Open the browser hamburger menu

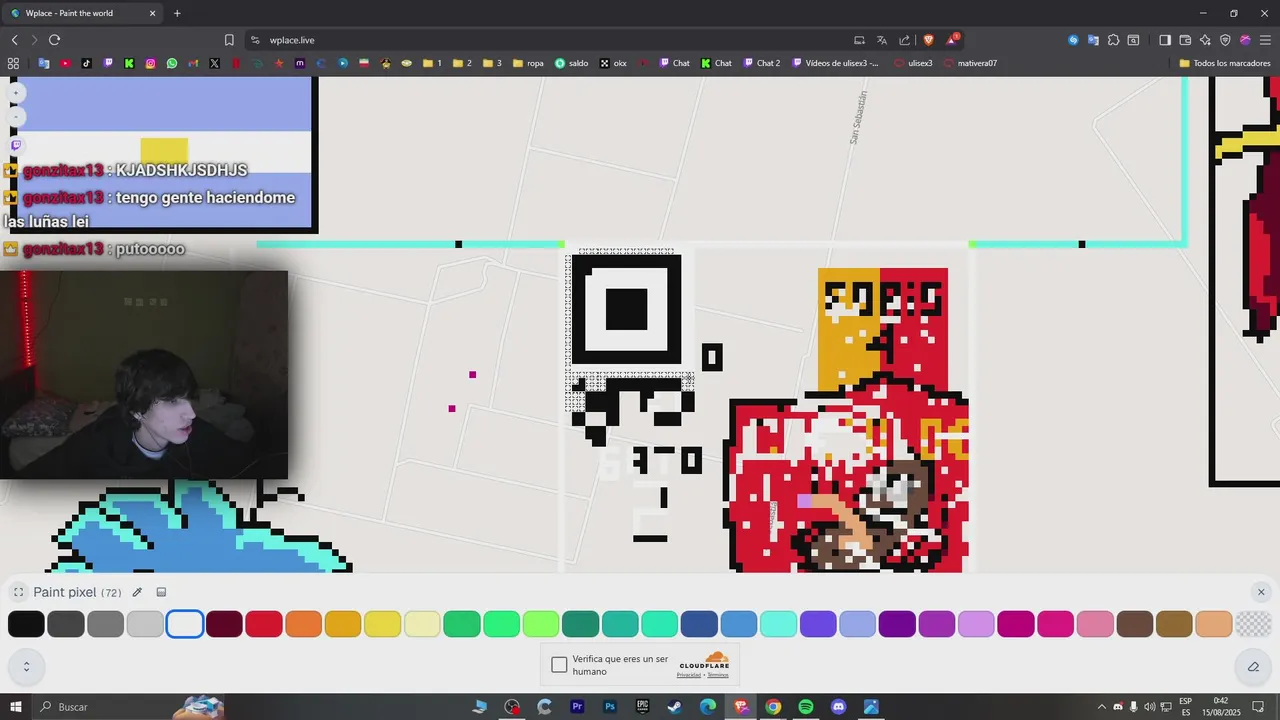[1265, 40]
